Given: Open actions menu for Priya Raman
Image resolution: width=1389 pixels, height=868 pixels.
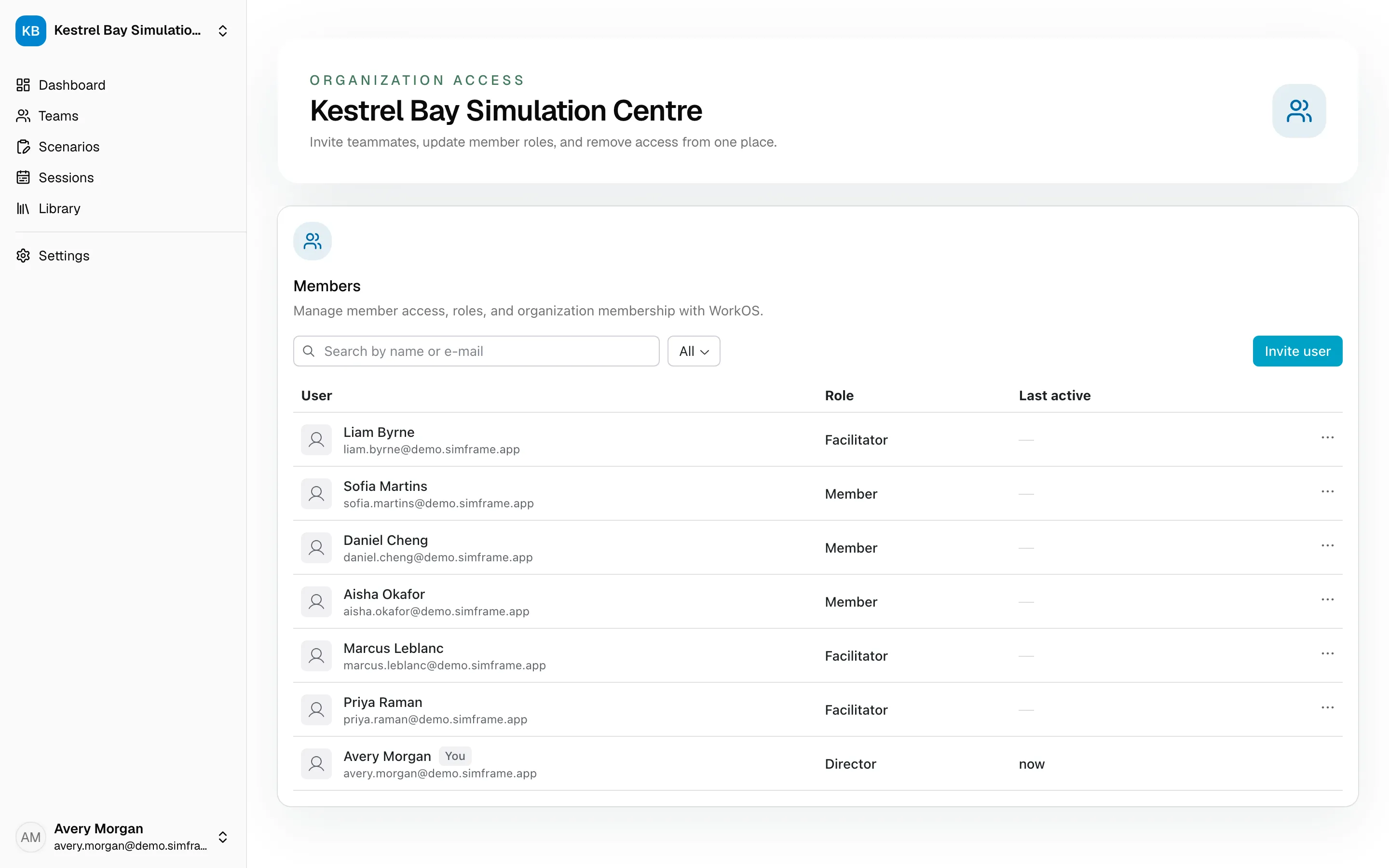Looking at the screenshot, I should pos(1328,707).
